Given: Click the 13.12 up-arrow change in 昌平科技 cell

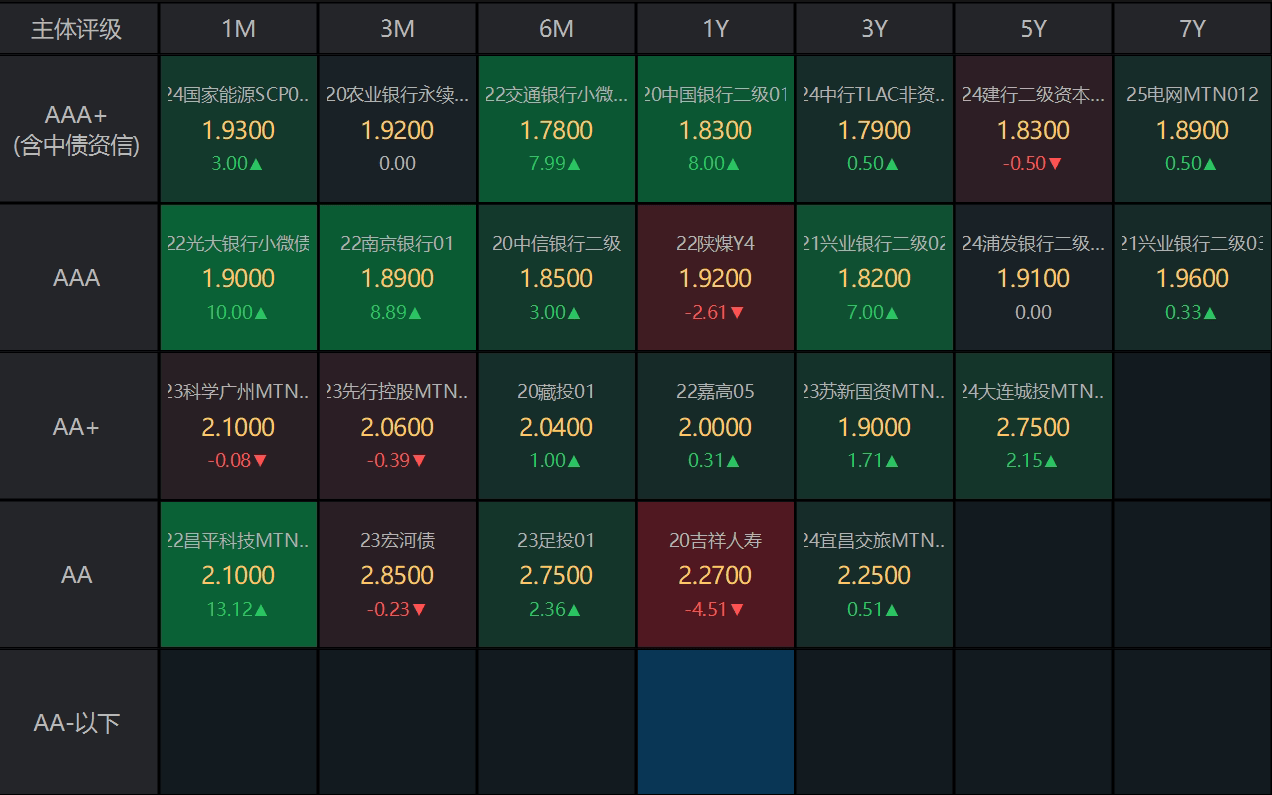Looking at the screenshot, I should [x=238, y=609].
